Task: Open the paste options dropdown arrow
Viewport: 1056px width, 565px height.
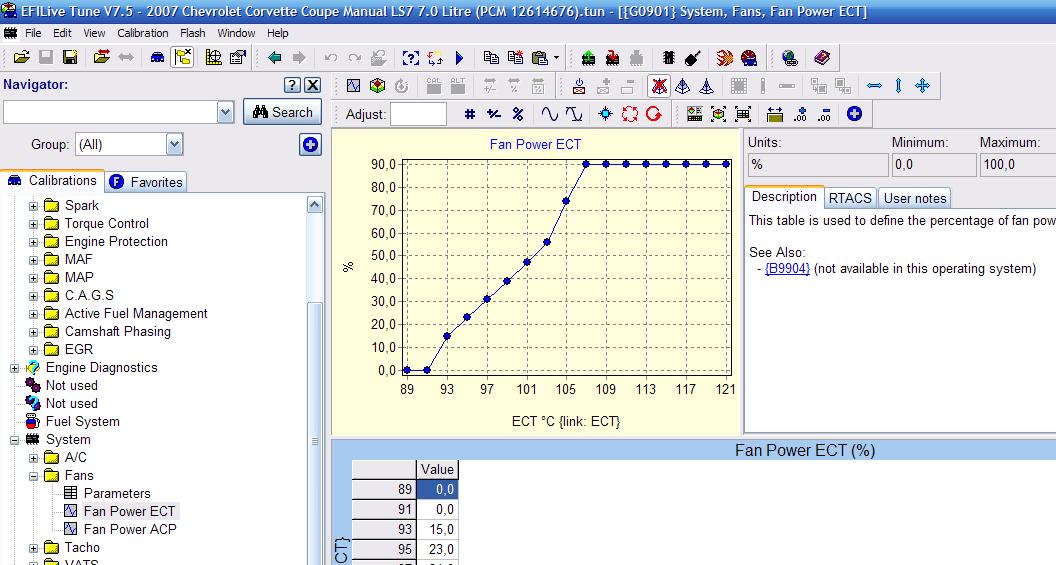Action: (556, 58)
